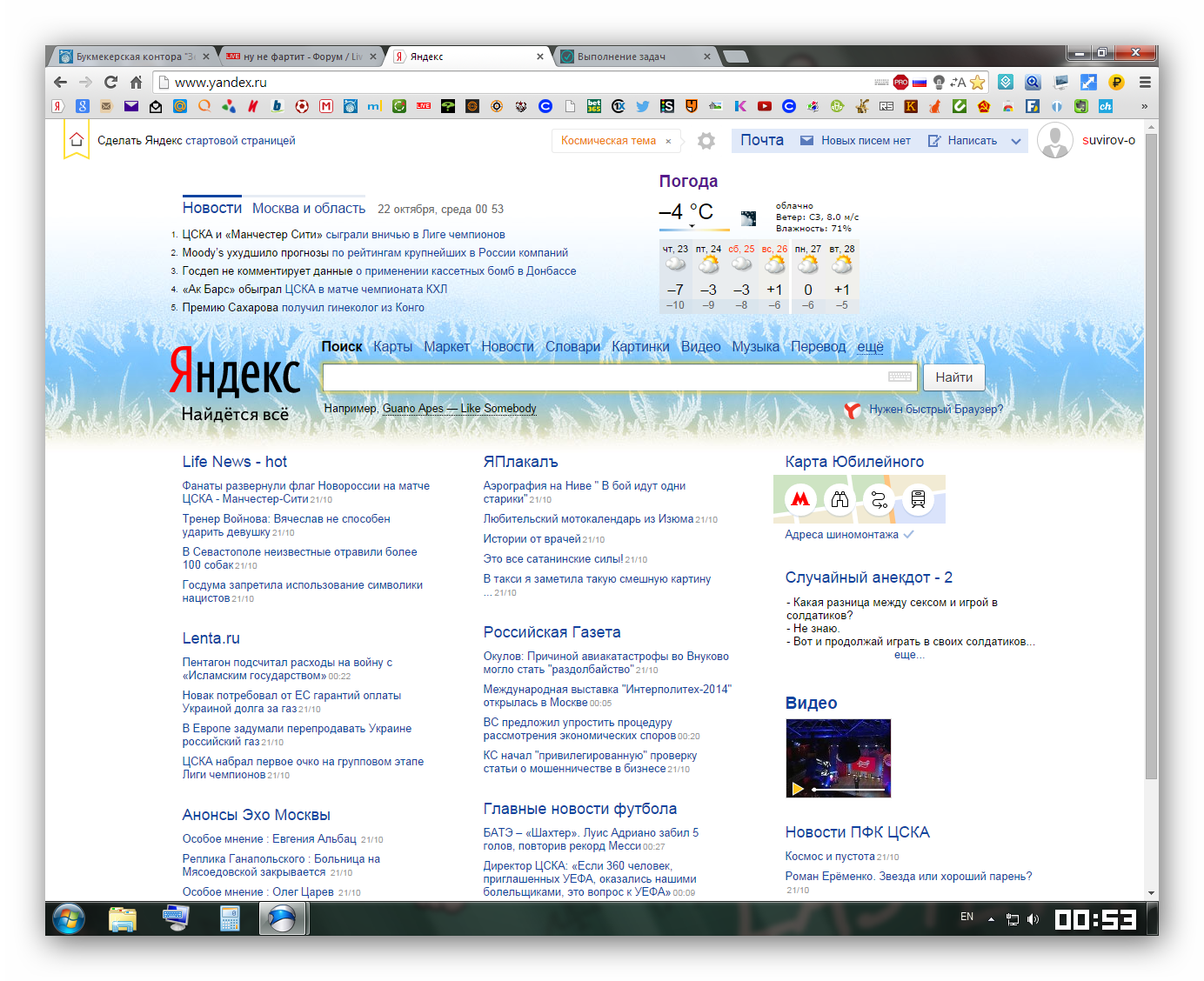Viewport: 1204px width, 981px height.
Task: Open the brown K bookmark
Action: pos(911,106)
